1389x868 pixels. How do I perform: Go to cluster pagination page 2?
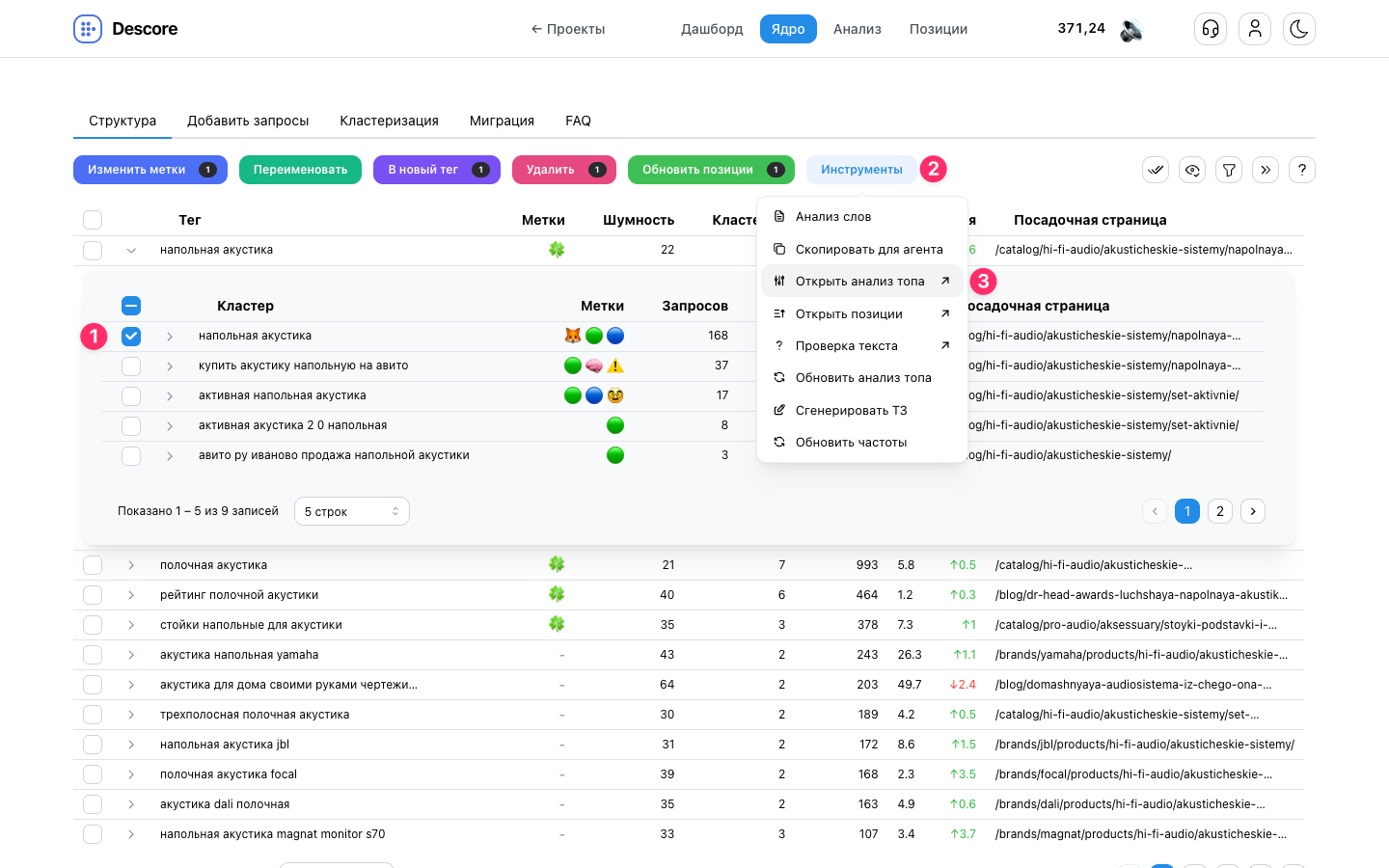tap(1220, 511)
